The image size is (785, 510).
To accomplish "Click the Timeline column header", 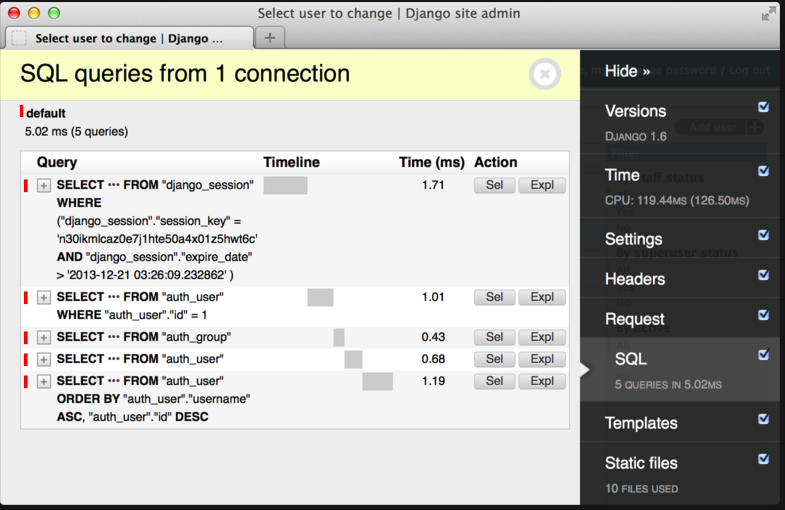I will [x=291, y=162].
